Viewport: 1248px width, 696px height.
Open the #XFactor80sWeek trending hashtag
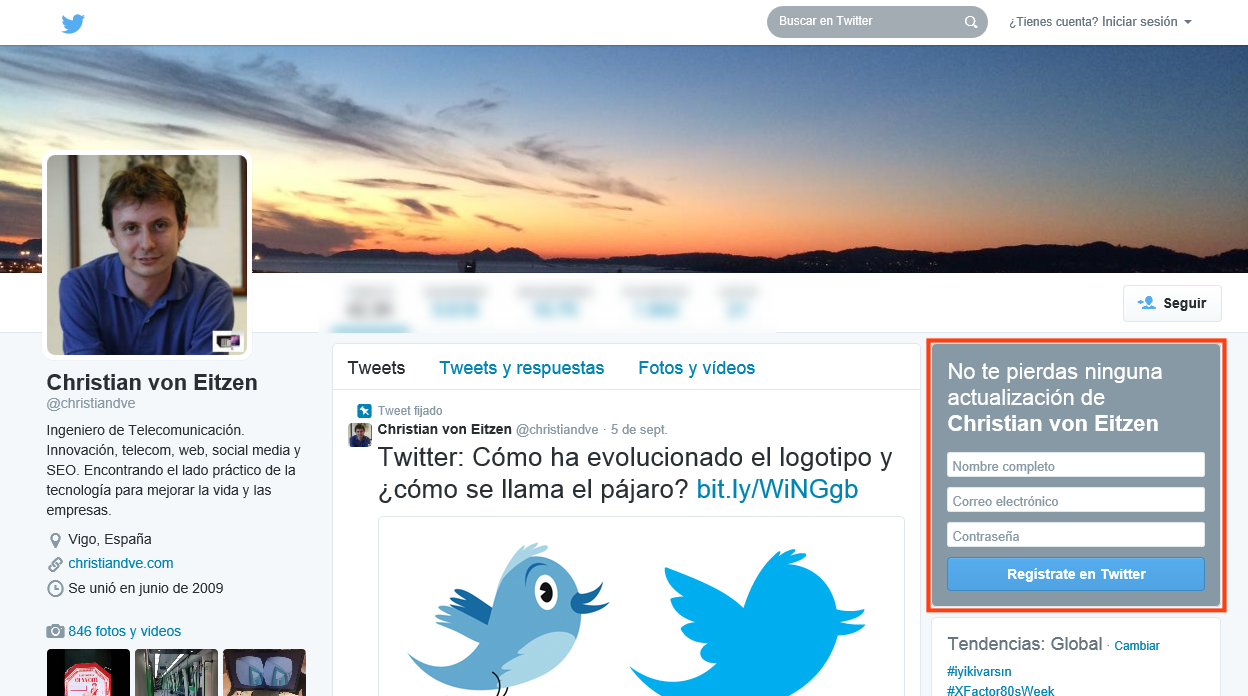pyautogui.click(x=1000, y=690)
